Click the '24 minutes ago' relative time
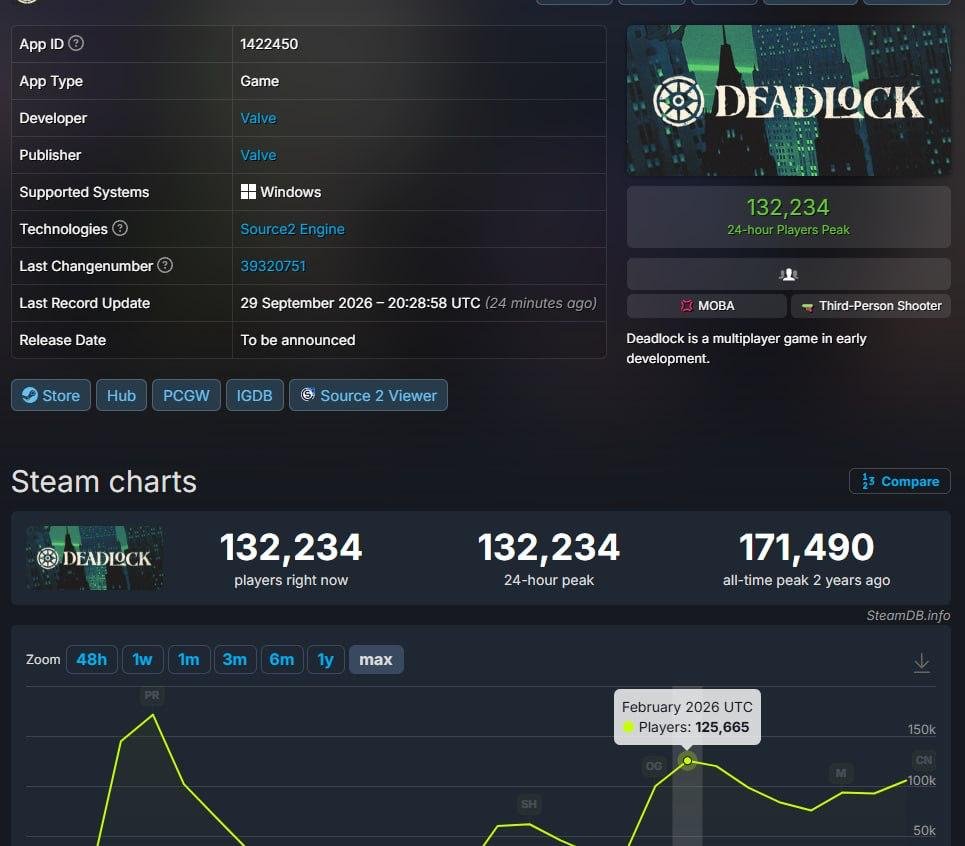This screenshot has width=965, height=846. pyautogui.click(x=541, y=303)
